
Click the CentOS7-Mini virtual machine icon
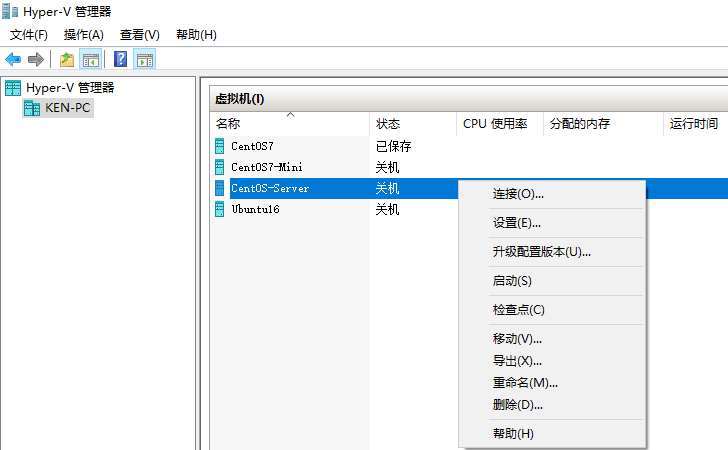pyautogui.click(x=220, y=167)
